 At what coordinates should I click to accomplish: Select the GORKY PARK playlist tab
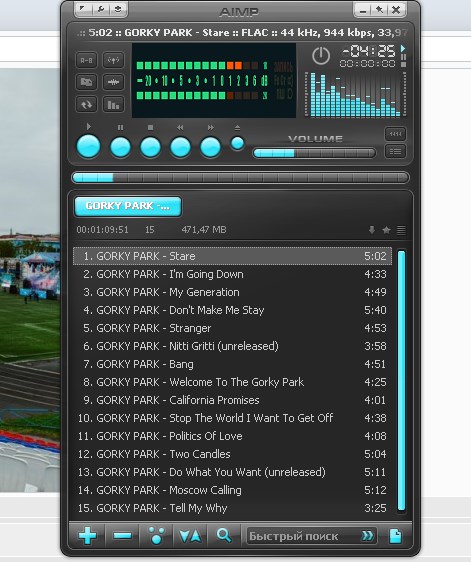(128, 206)
